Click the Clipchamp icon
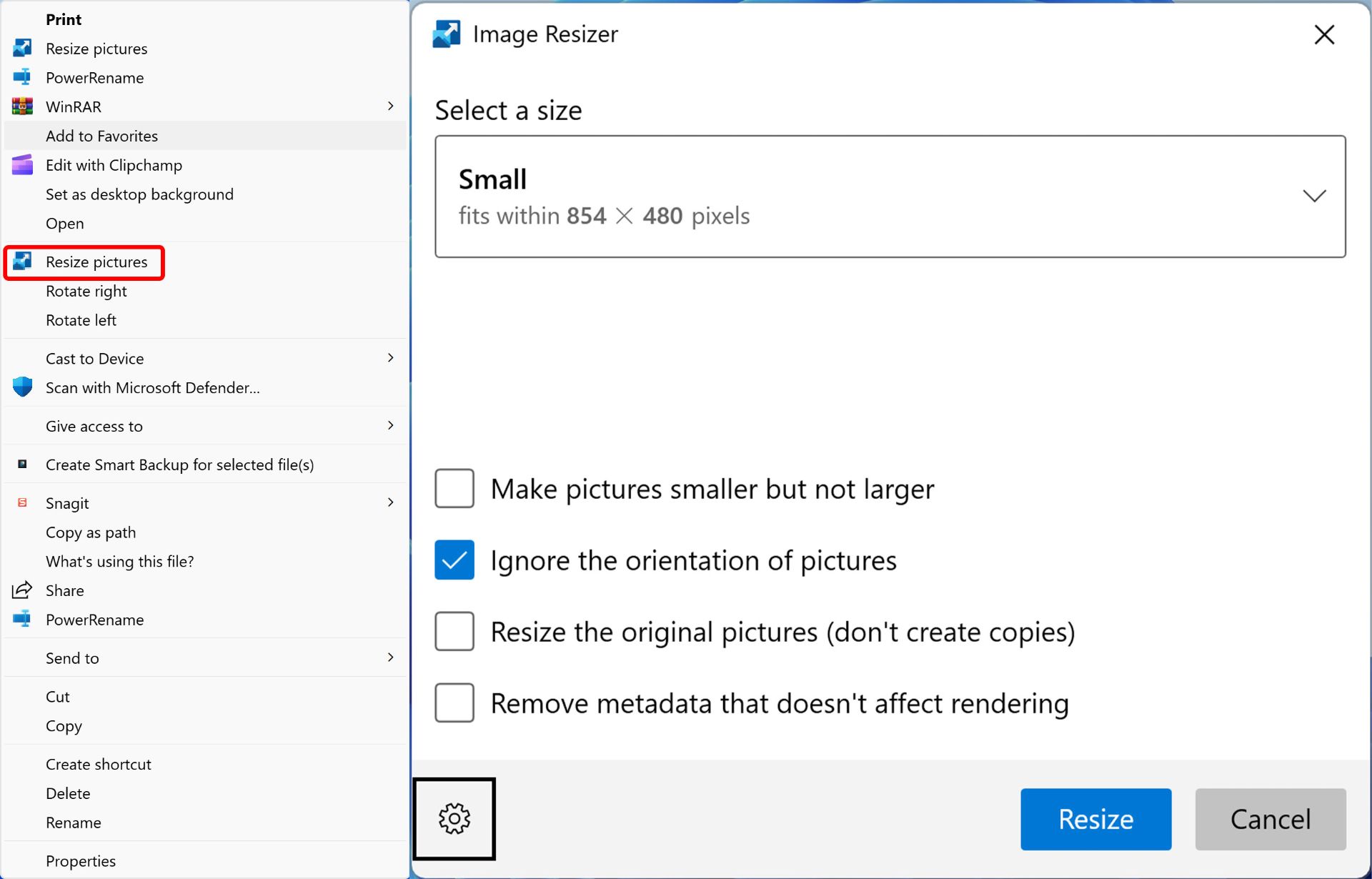The width and height of the screenshot is (1372, 879). 22,165
